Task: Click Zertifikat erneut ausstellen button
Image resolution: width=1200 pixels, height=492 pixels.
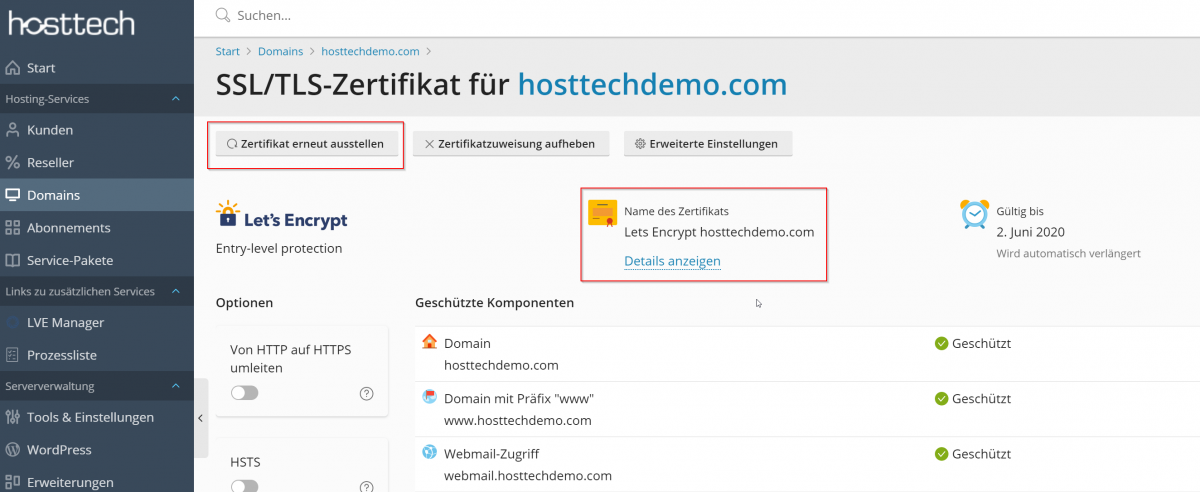Action: [305, 144]
